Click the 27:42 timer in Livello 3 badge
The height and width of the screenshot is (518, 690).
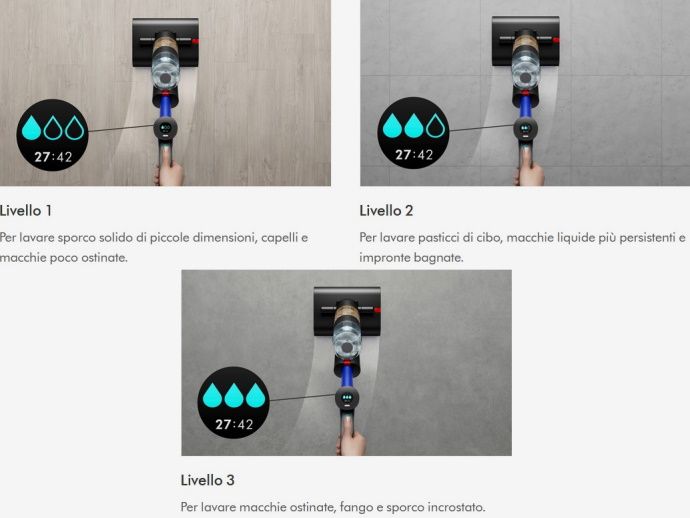[x=234, y=424]
